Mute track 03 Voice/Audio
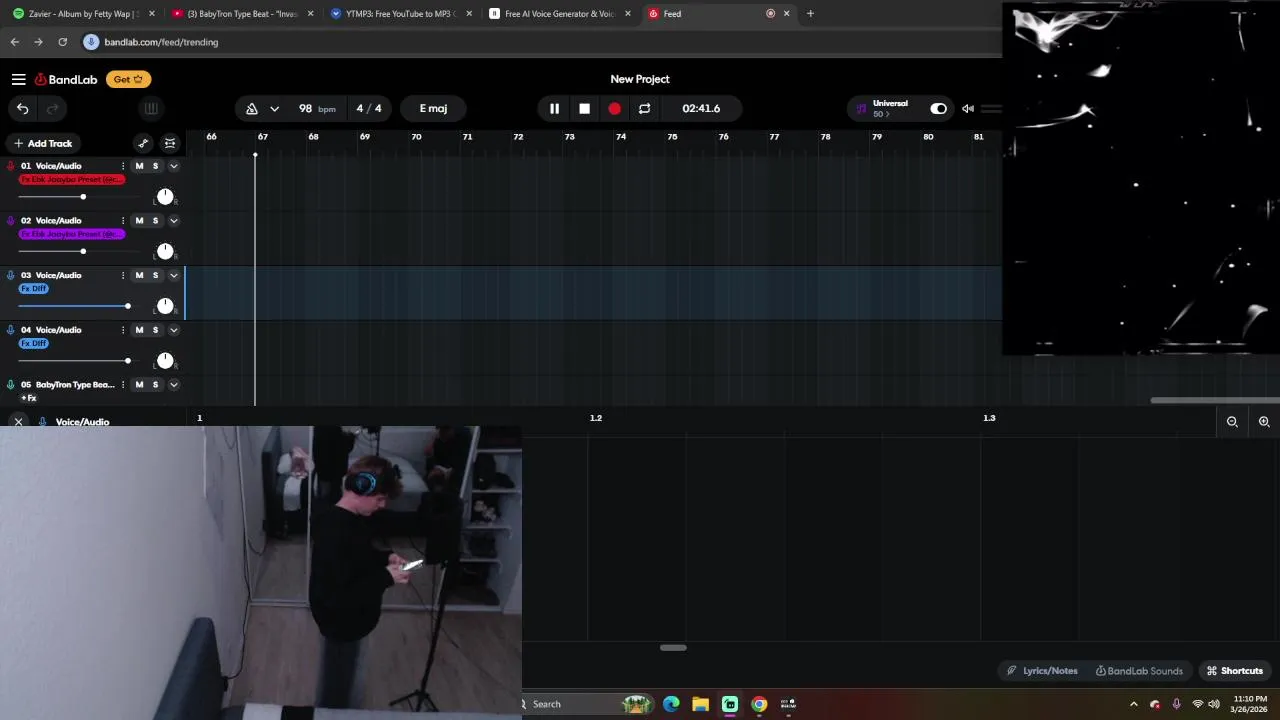The height and width of the screenshot is (720, 1280). tap(139, 275)
